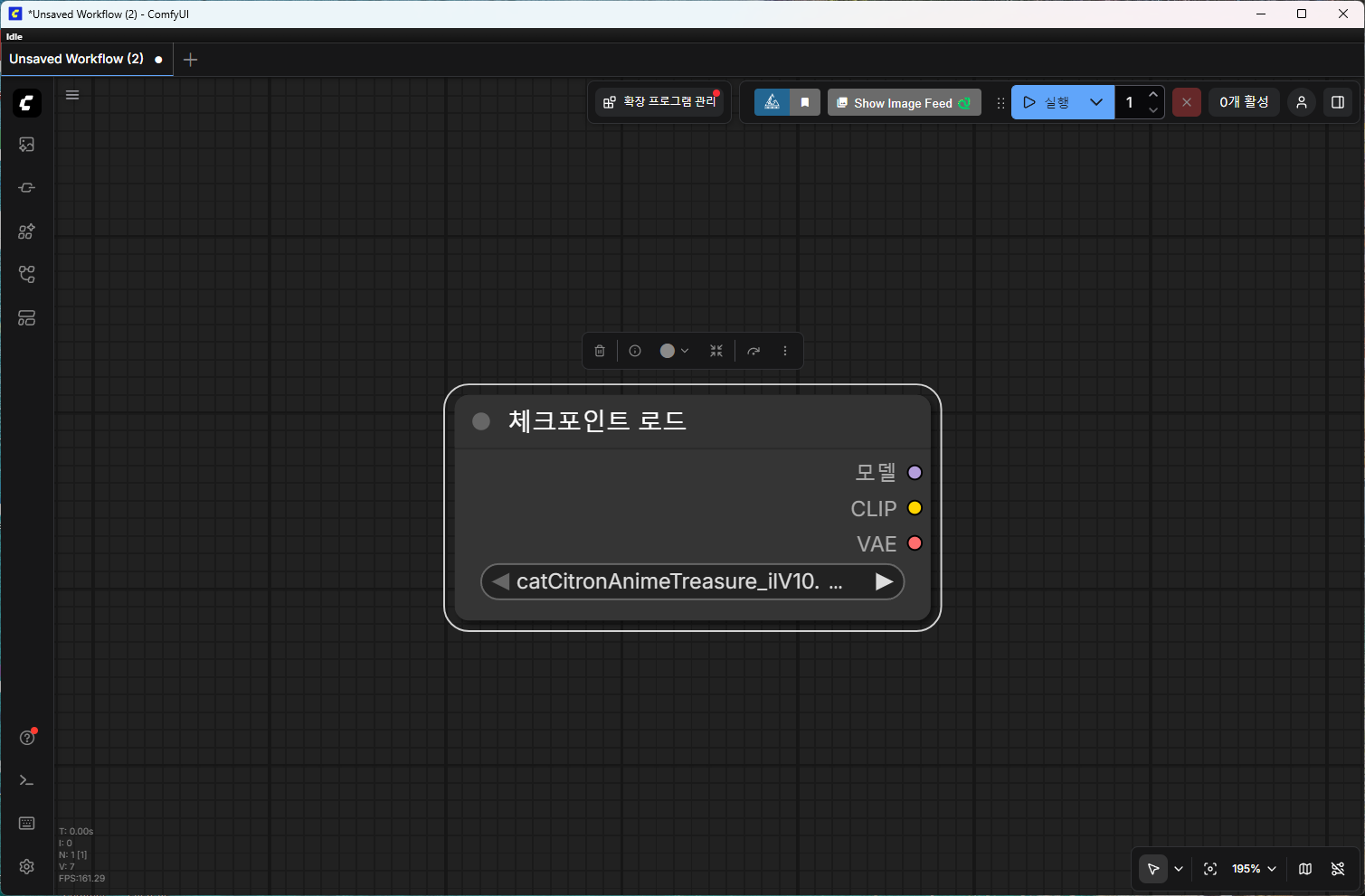The image size is (1365, 896).
Task: Click the blue triangle extension icon
Action: [x=772, y=102]
